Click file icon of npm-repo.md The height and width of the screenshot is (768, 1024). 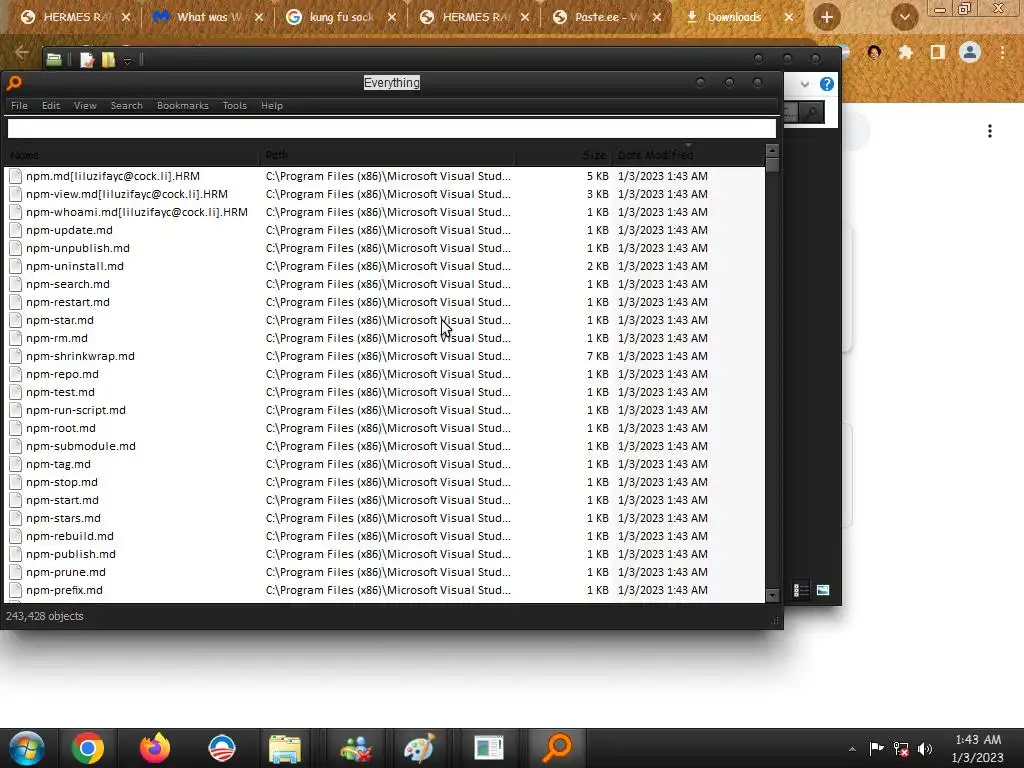pos(16,374)
